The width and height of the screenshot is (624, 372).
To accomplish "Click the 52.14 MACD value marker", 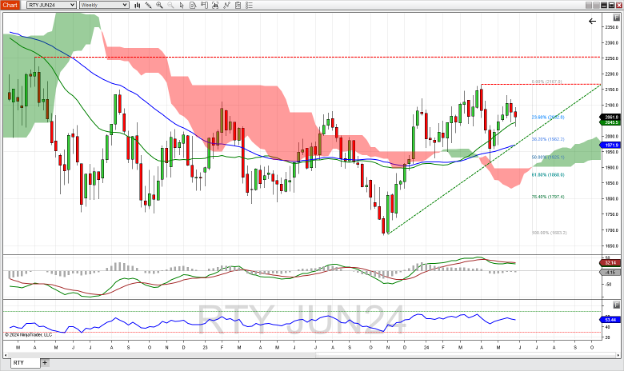I will point(610,263).
